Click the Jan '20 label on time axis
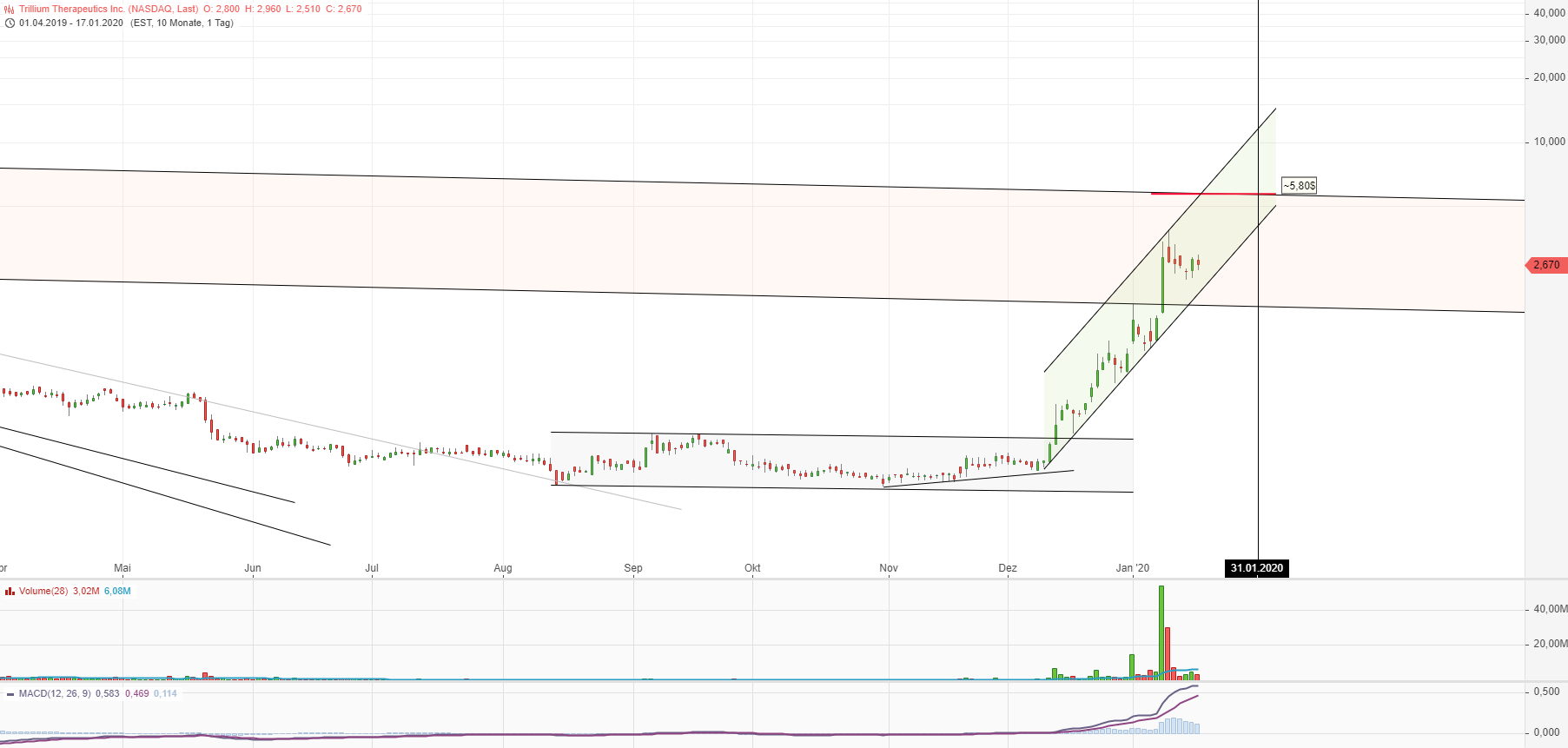The image size is (1568, 748). pos(1132,568)
